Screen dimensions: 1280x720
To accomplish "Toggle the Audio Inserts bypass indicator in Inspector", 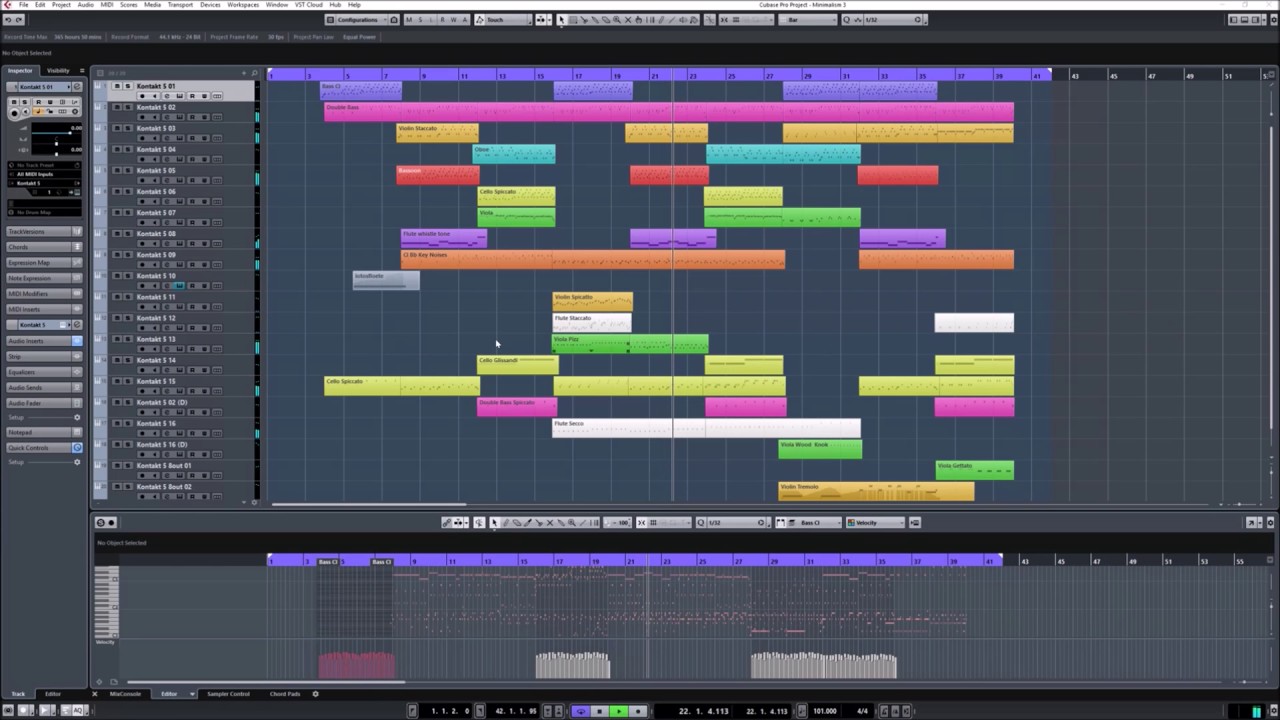I will (x=76, y=341).
